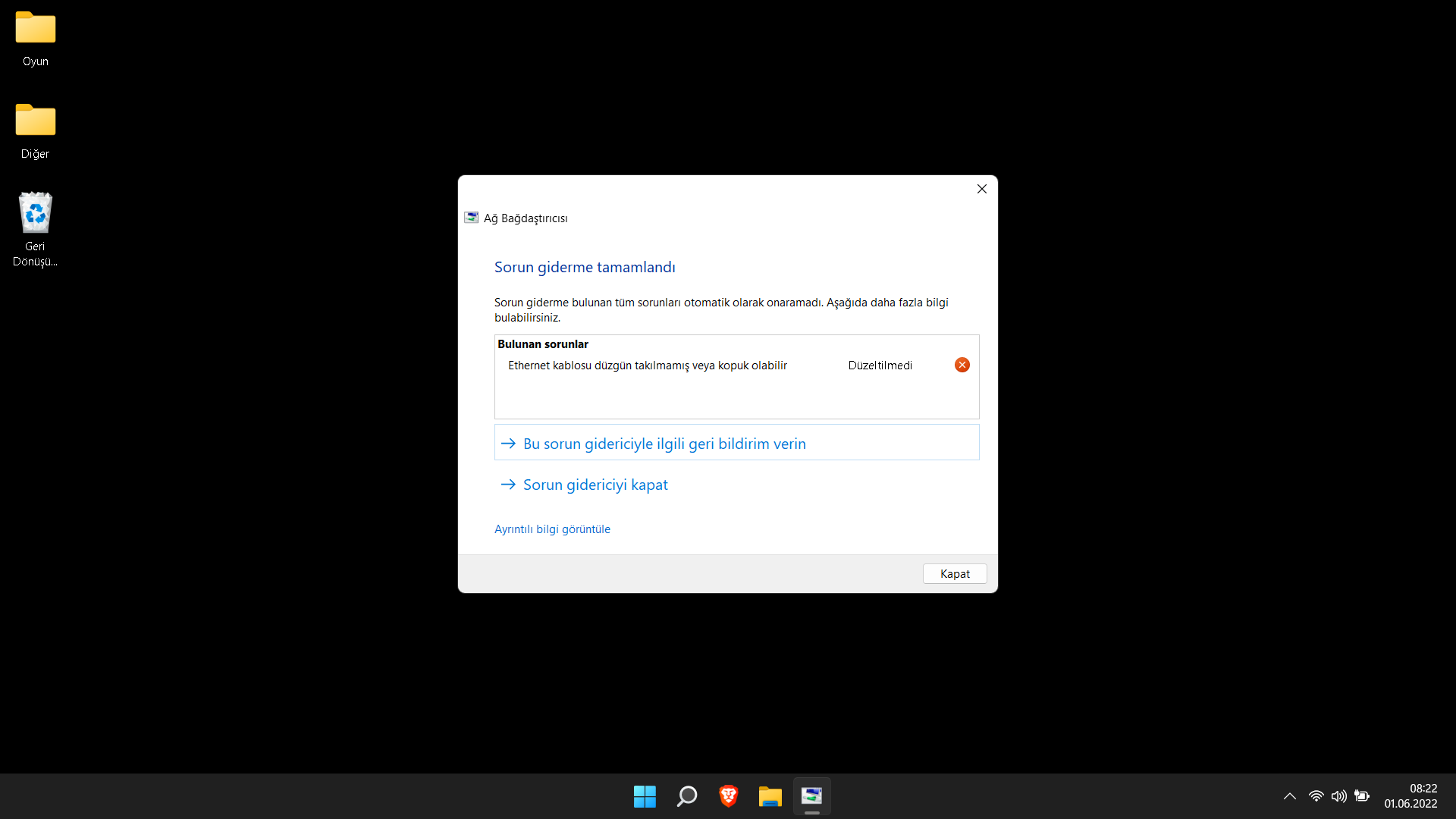Select network troubleshooter taskbar icon
1456x819 pixels.
click(x=812, y=796)
